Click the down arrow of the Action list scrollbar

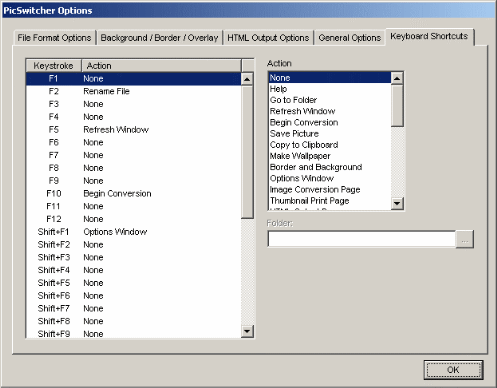[397, 203]
